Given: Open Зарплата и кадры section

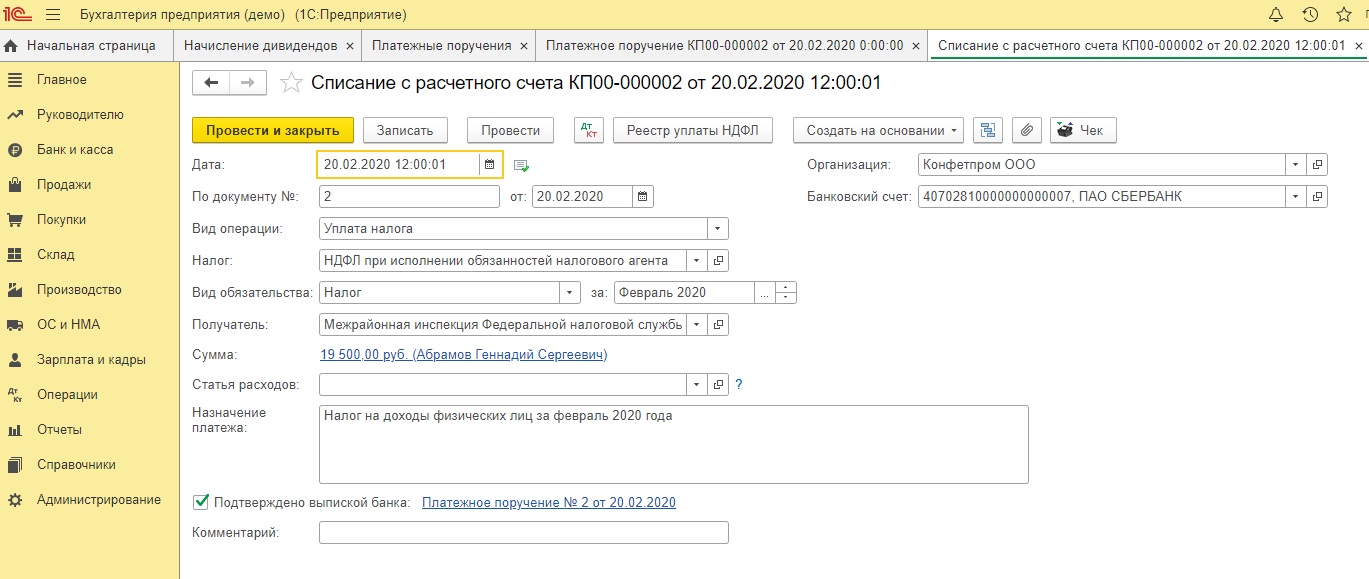Looking at the screenshot, I should (91, 360).
